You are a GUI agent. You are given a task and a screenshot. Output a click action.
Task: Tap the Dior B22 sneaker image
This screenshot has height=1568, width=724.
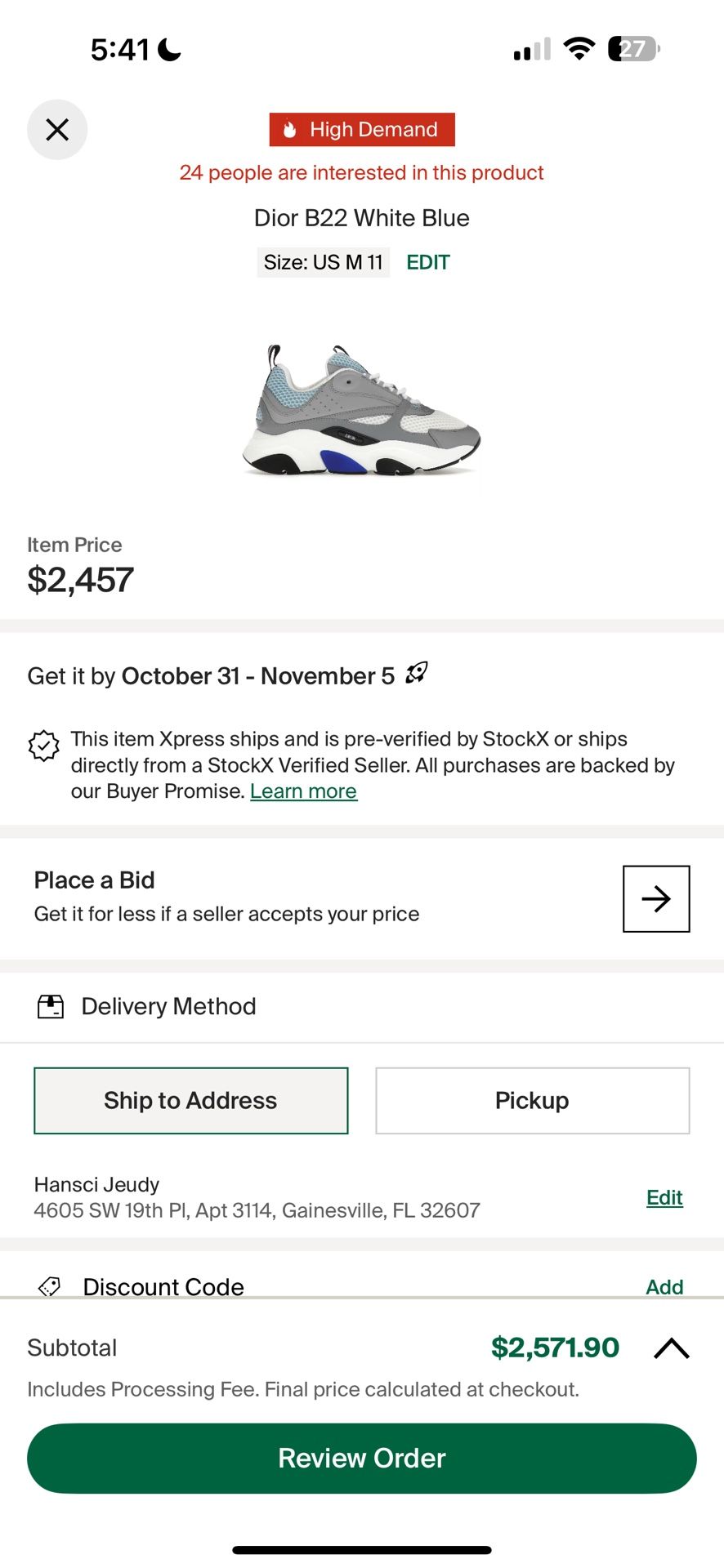pos(361,411)
